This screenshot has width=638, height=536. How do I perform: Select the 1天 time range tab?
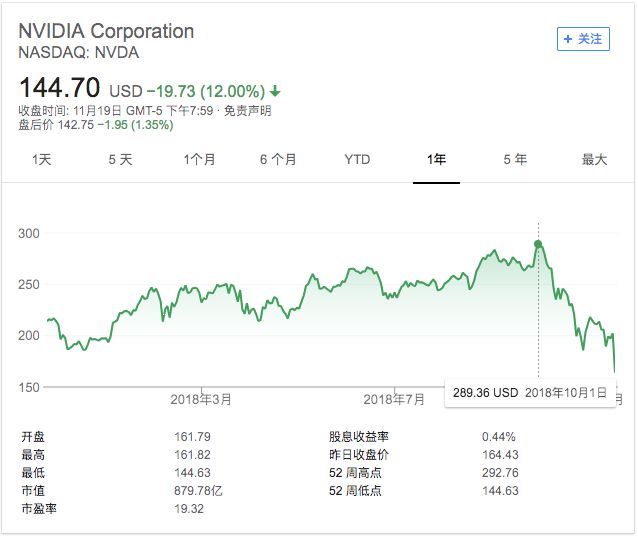(x=41, y=160)
